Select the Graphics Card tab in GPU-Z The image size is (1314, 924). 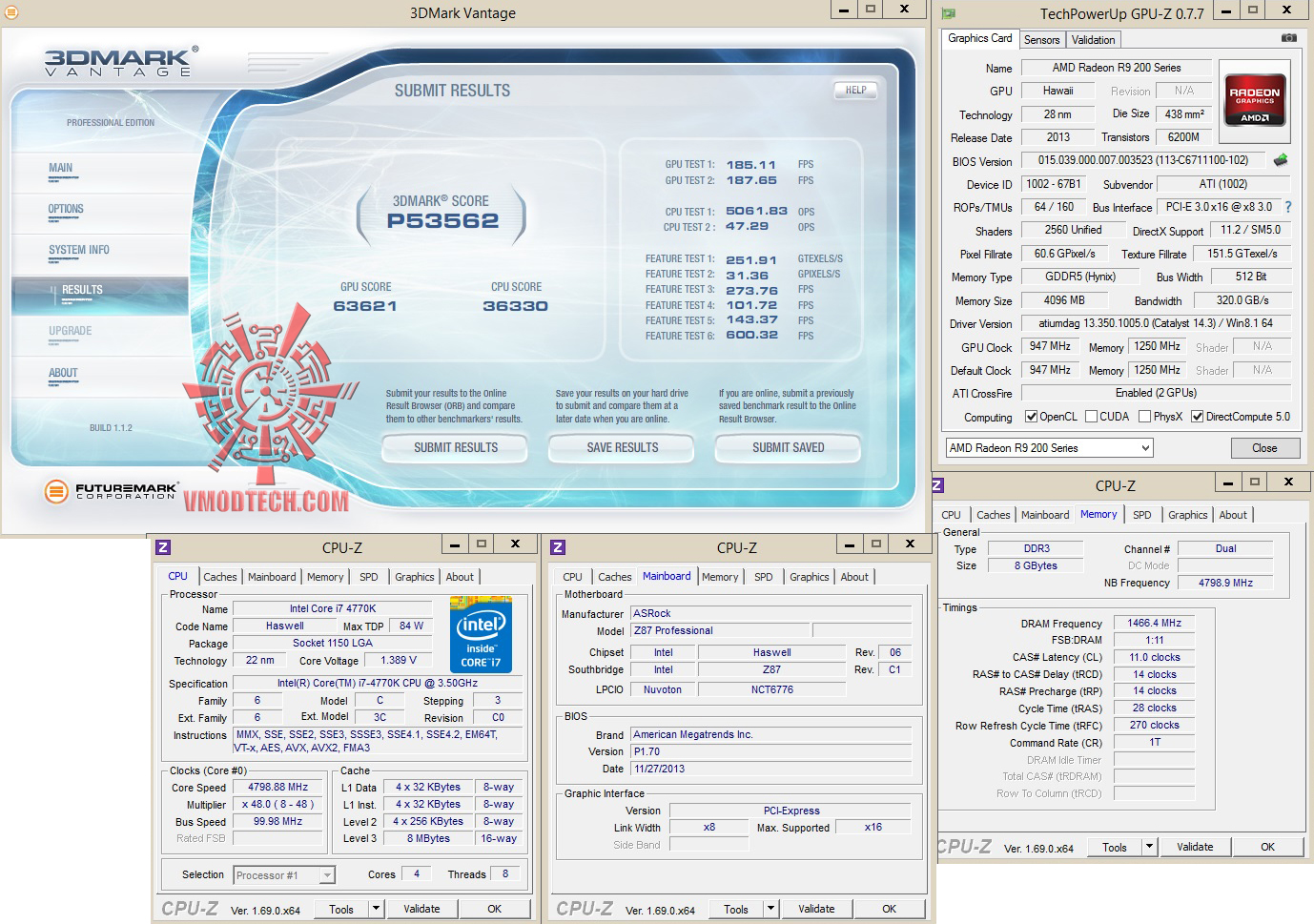click(x=980, y=38)
